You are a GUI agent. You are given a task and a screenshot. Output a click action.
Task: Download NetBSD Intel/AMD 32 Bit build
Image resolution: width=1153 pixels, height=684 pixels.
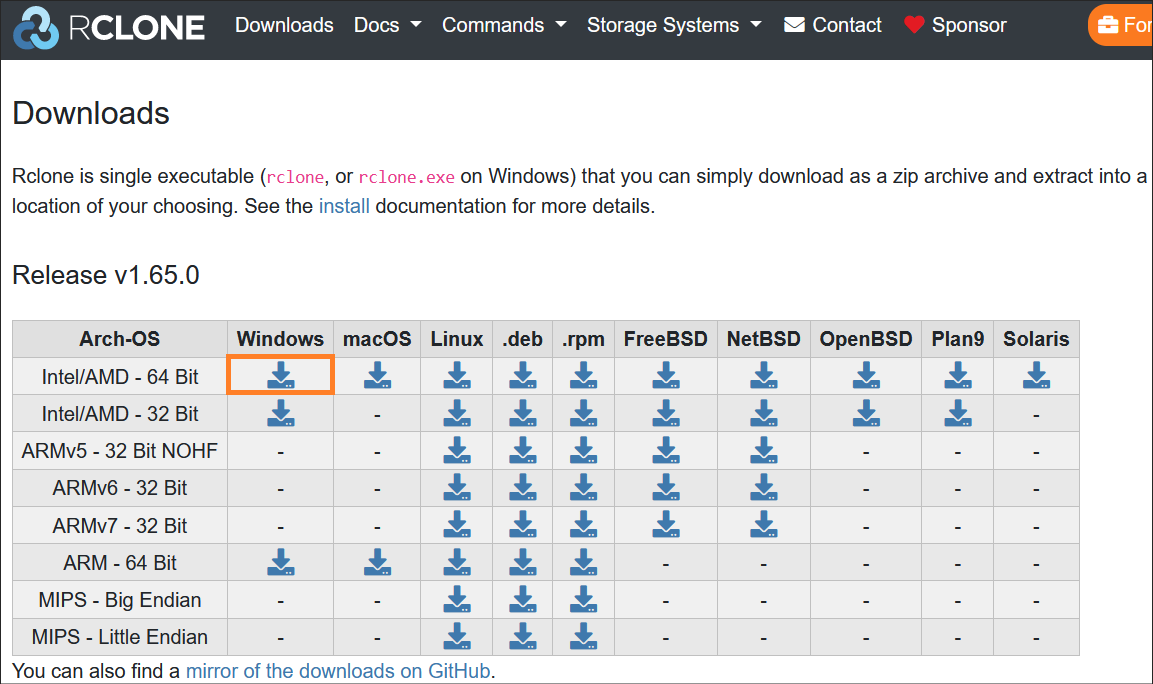click(x=764, y=413)
